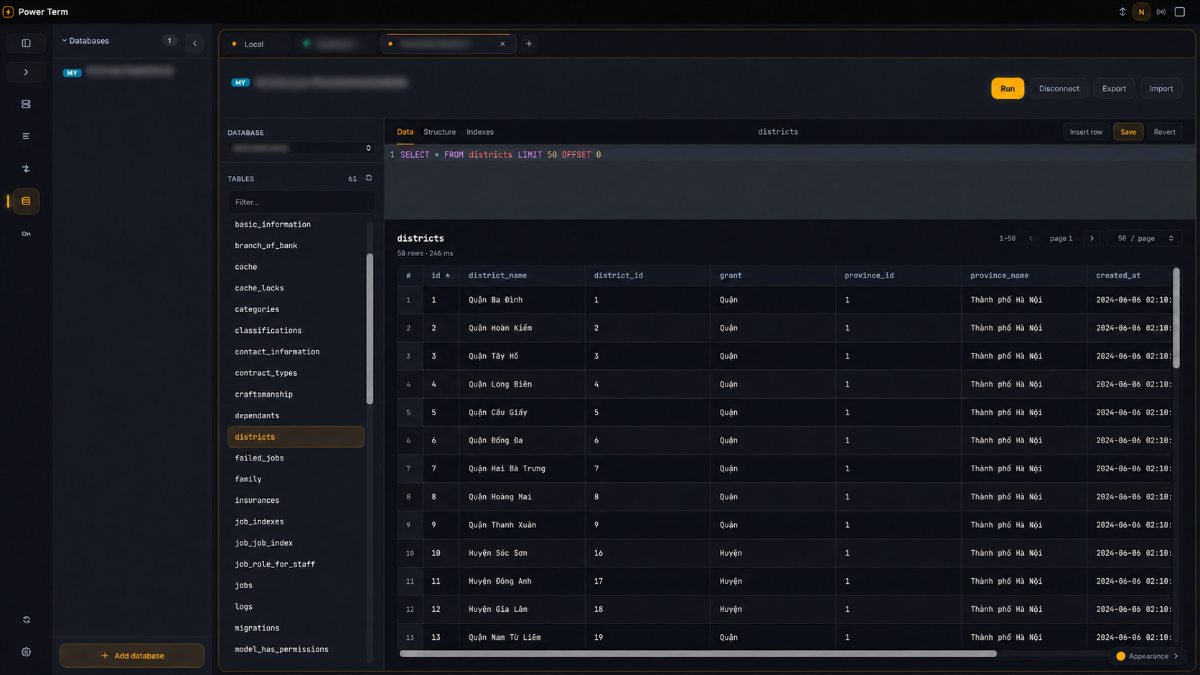Click the Import button
The image size is (1200, 675).
point(1161,88)
